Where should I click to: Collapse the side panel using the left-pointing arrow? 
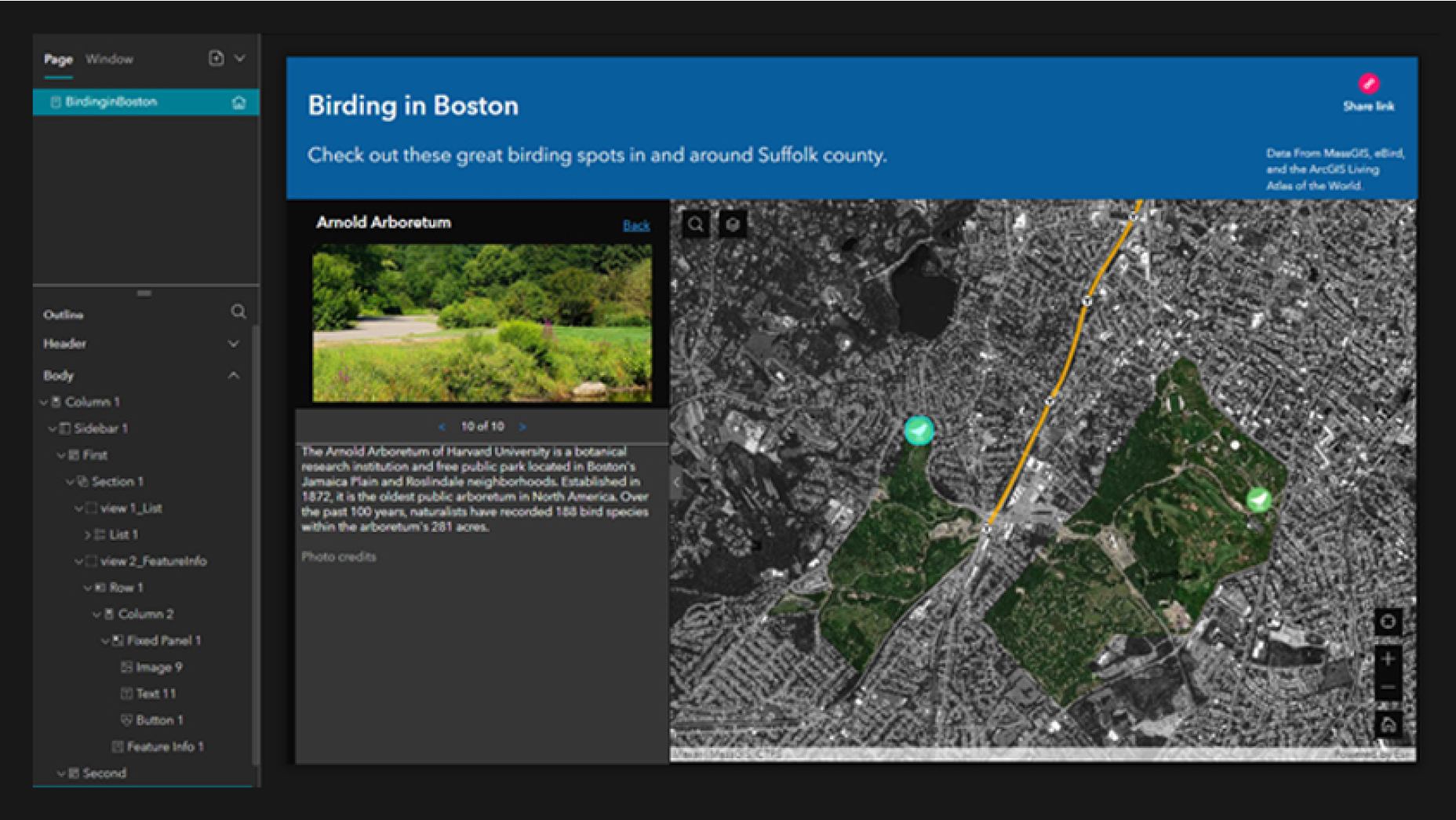(x=675, y=483)
